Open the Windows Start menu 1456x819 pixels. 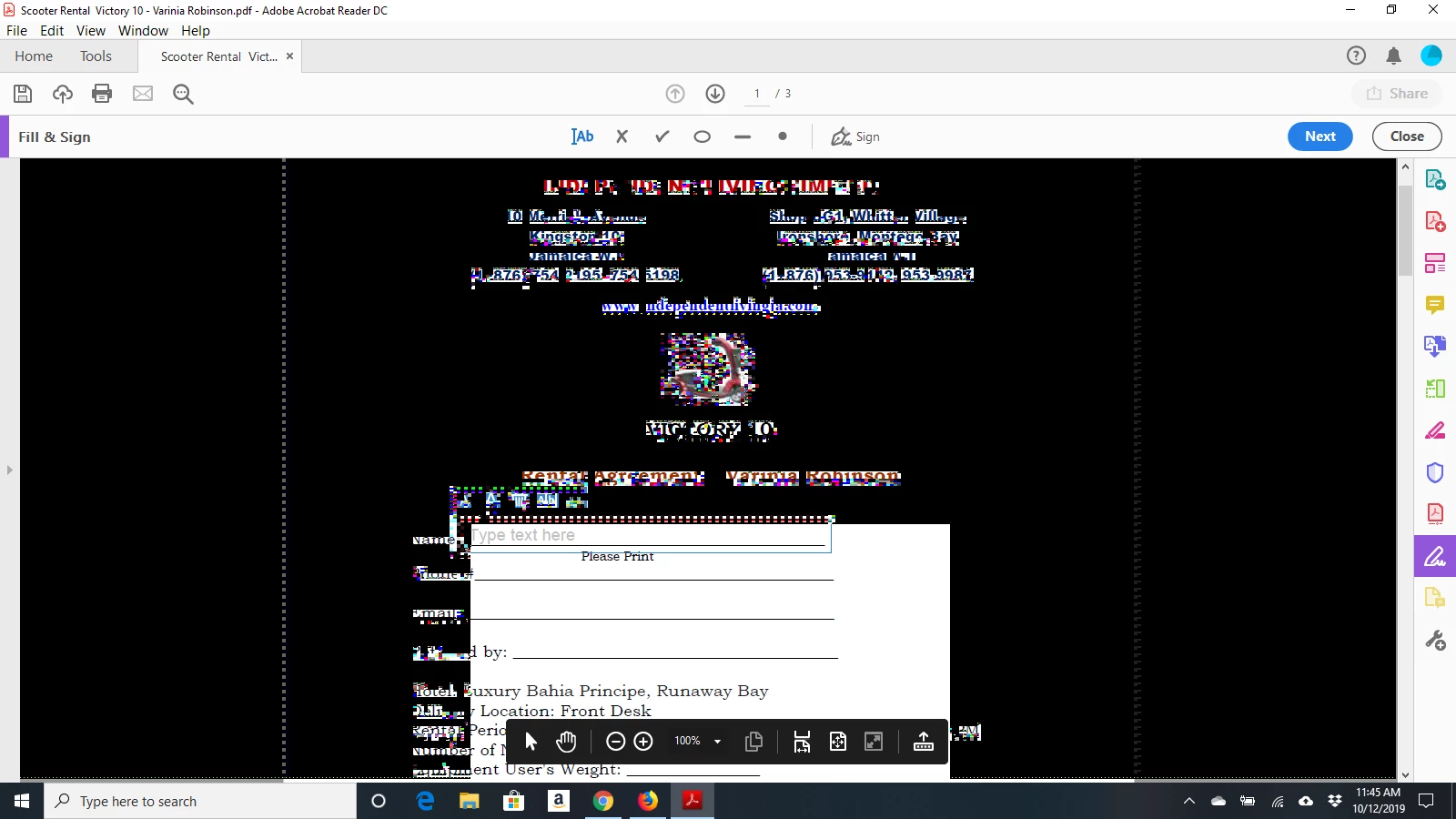(22, 801)
